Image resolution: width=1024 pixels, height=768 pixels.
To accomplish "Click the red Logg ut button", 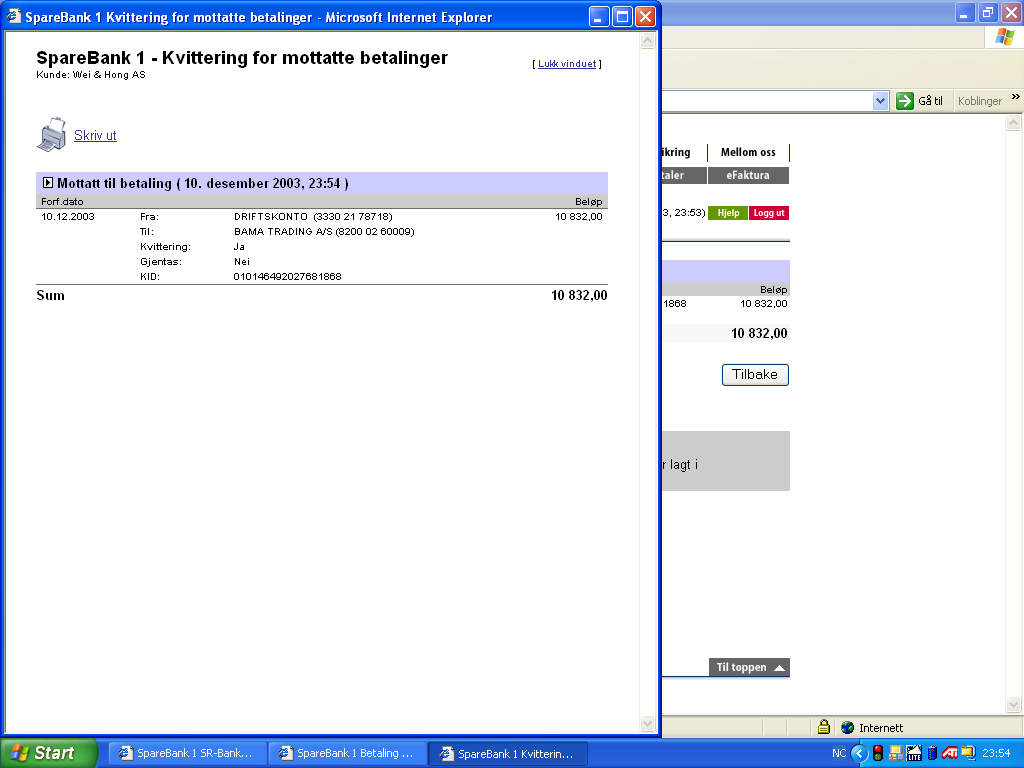I will click(x=769, y=213).
